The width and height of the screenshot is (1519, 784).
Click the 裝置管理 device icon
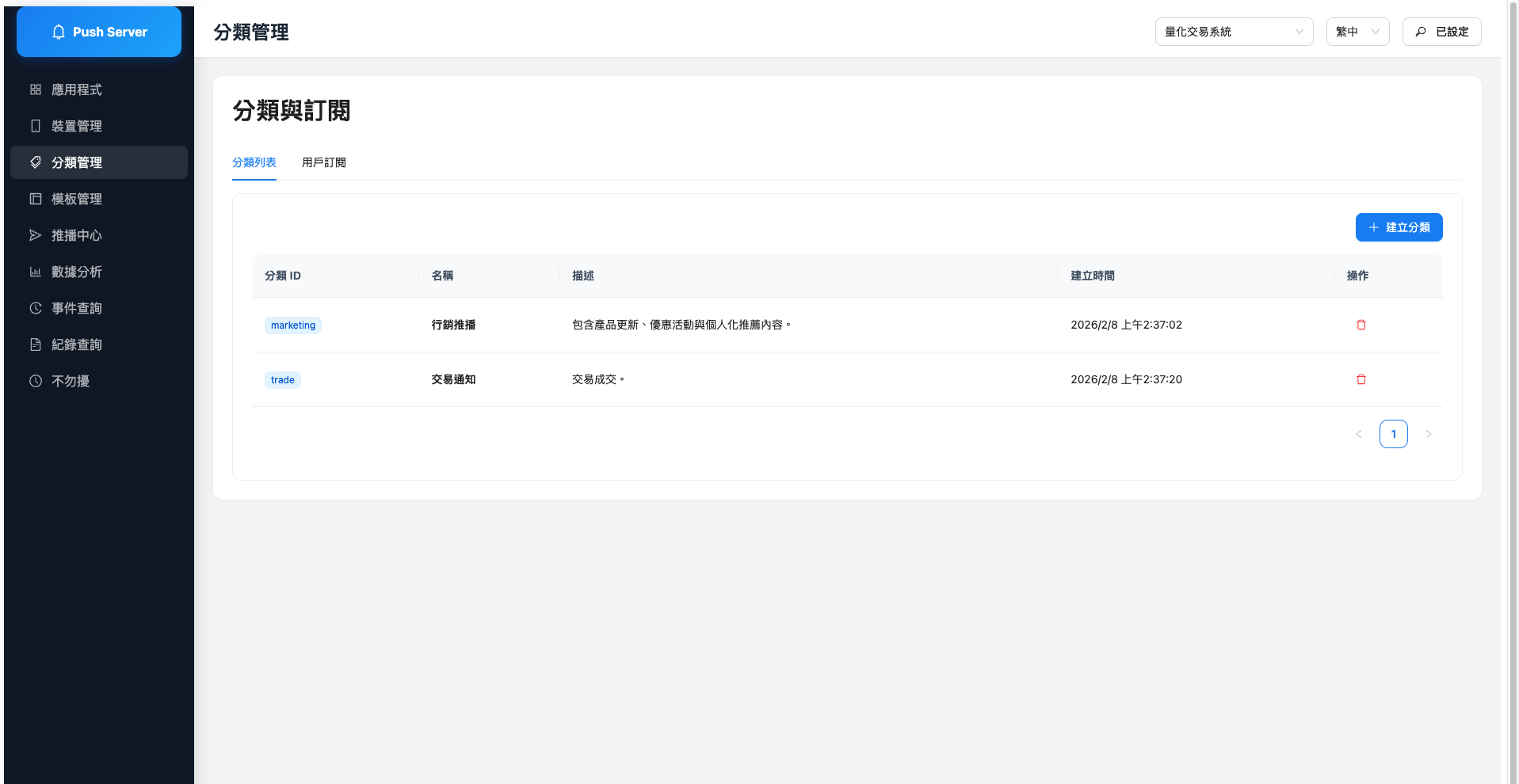coord(36,126)
